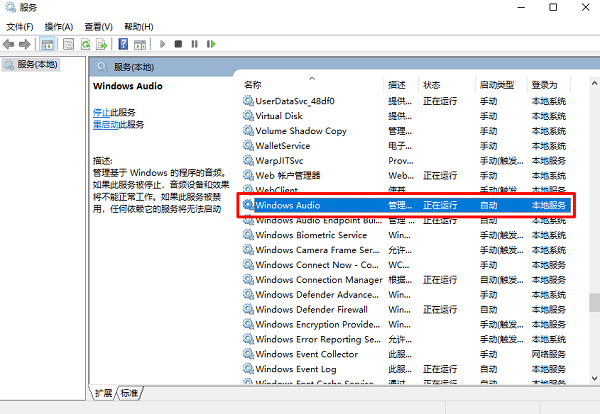
Task: Open the 查看(V) menu
Action: pyautogui.click(x=98, y=26)
